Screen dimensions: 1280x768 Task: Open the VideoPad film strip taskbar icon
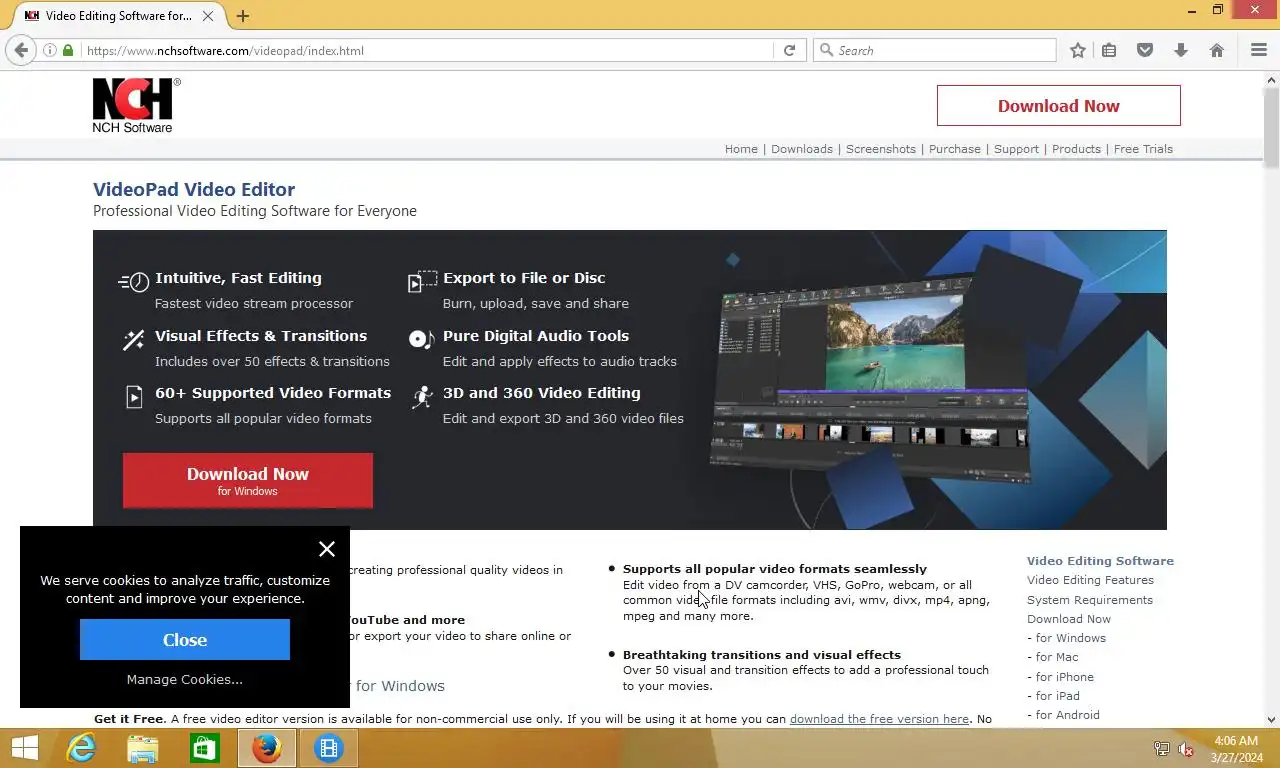(329, 748)
